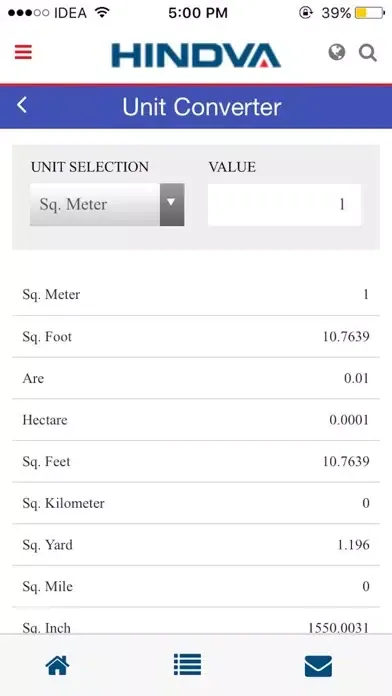This screenshot has width=392, height=696.
Task: Click the VALUE input field
Action: click(x=284, y=205)
